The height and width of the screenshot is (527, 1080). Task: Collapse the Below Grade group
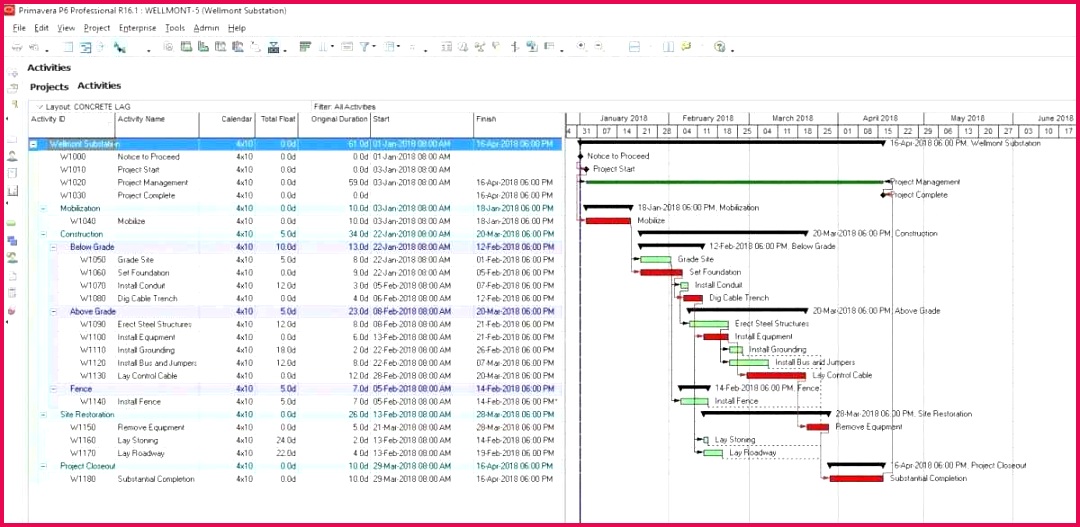coord(53,247)
